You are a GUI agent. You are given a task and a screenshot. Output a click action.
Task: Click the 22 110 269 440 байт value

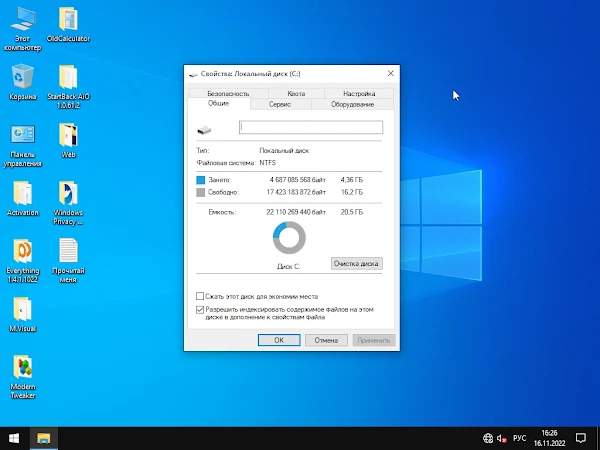tap(296, 212)
